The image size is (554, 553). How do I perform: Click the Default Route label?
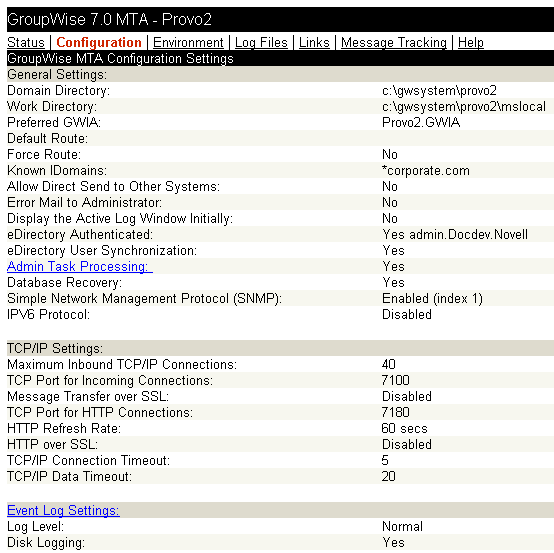[47, 138]
